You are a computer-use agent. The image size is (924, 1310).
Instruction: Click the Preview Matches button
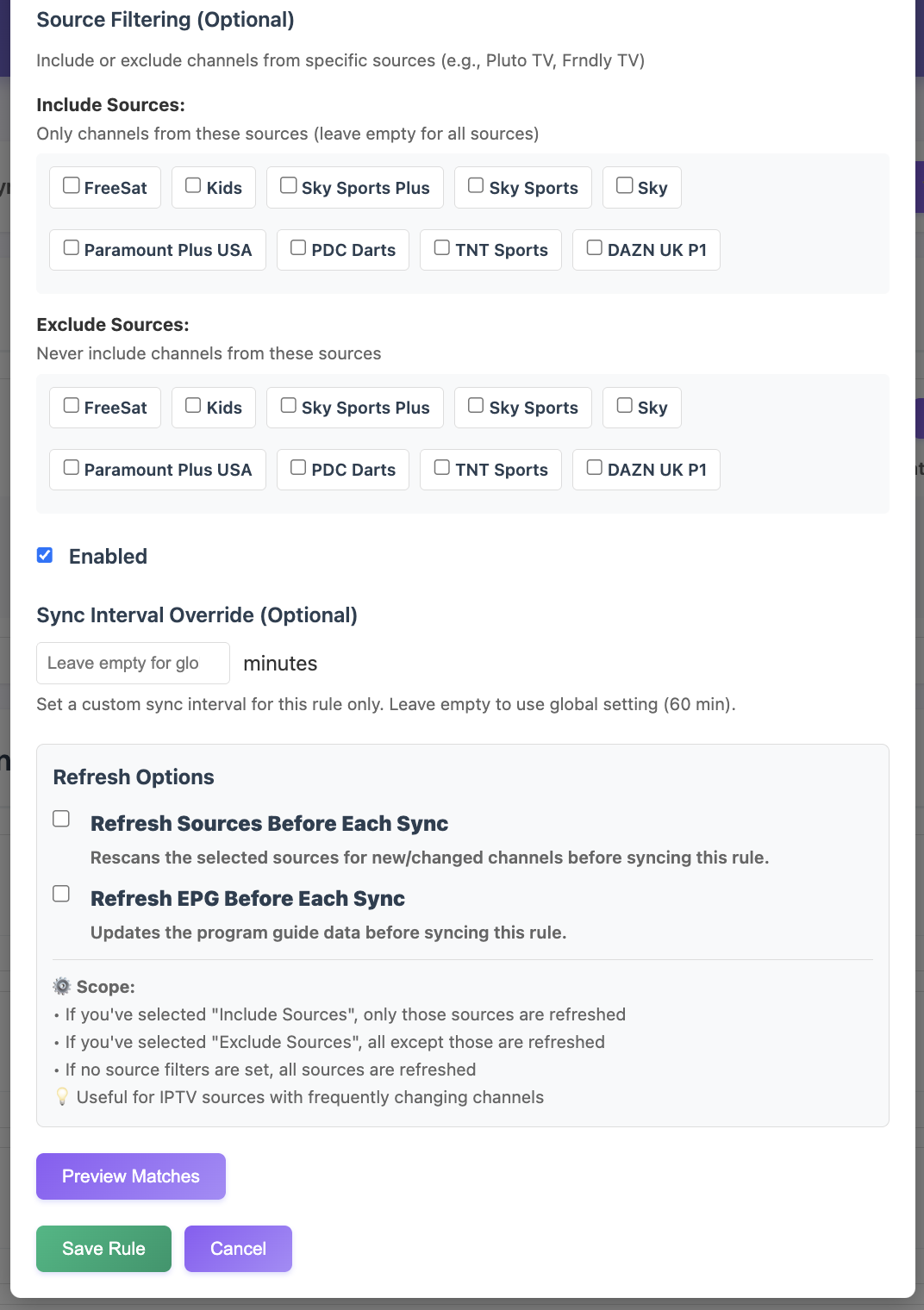(x=131, y=1176)
